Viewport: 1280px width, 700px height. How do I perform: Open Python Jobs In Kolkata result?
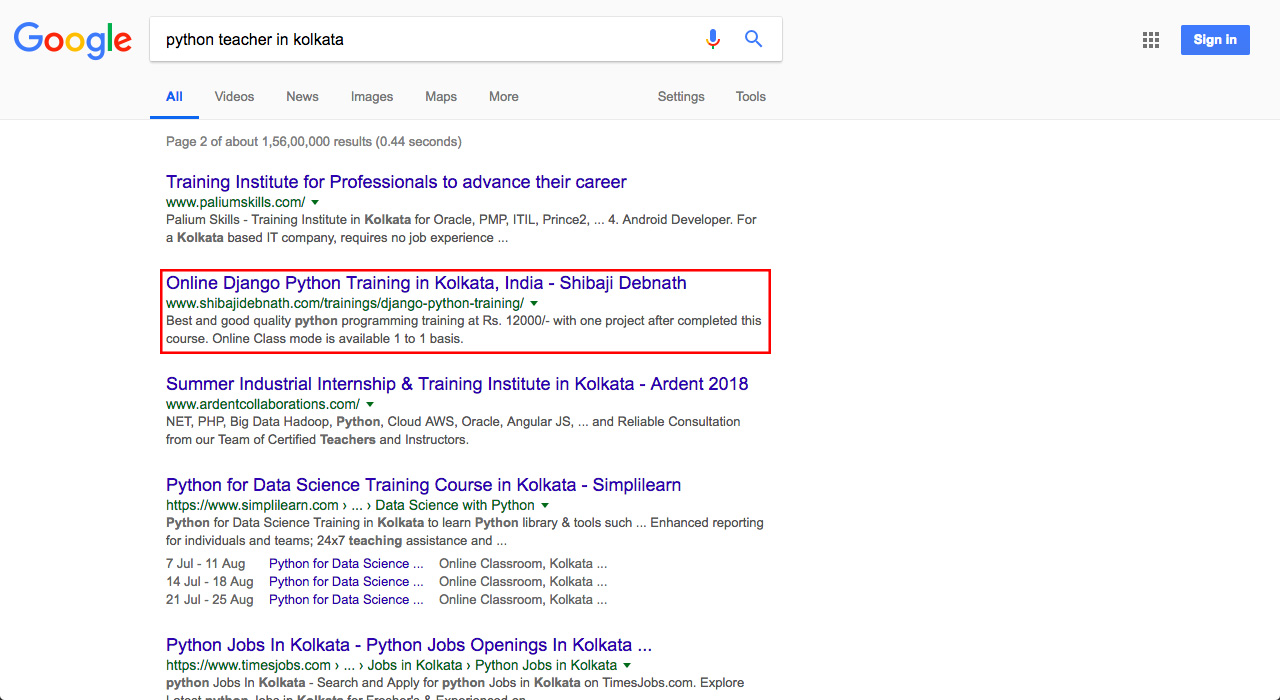(409, 645)
